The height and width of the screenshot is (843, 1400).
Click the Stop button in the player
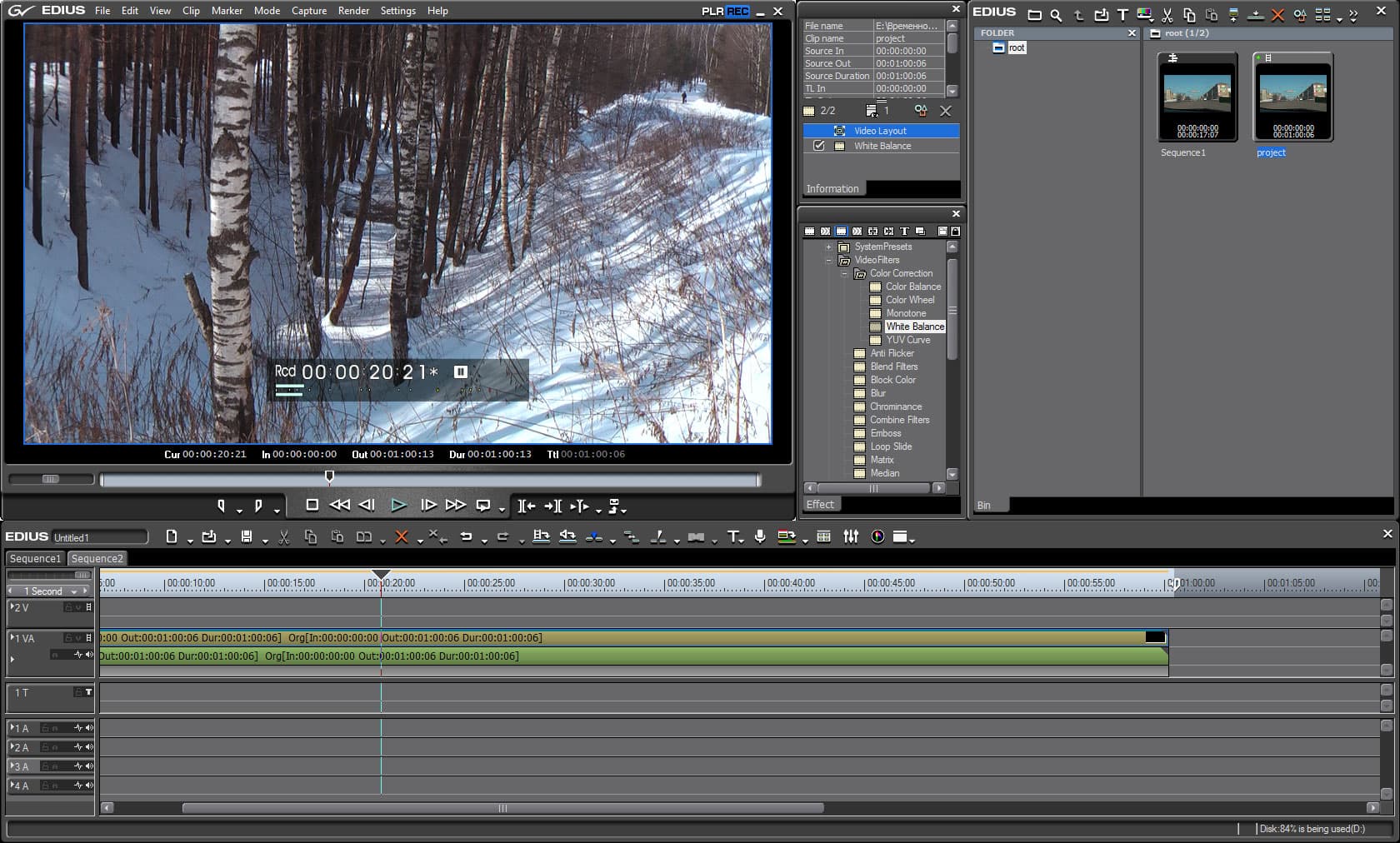point(312,505)
